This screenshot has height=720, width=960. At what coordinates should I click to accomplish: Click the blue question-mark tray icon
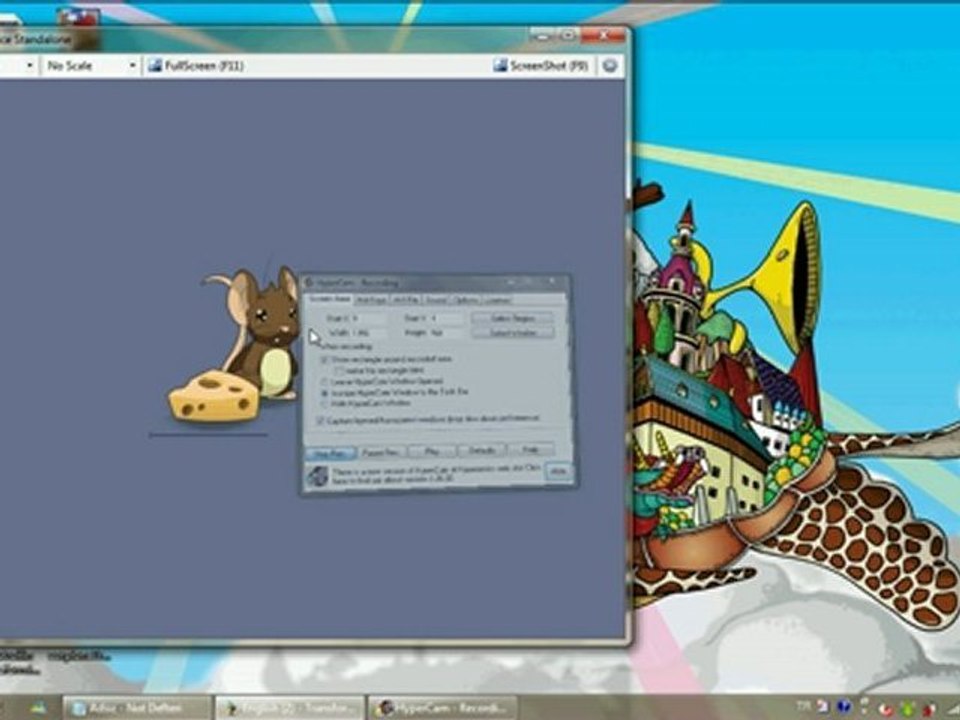tap(844, 708)
